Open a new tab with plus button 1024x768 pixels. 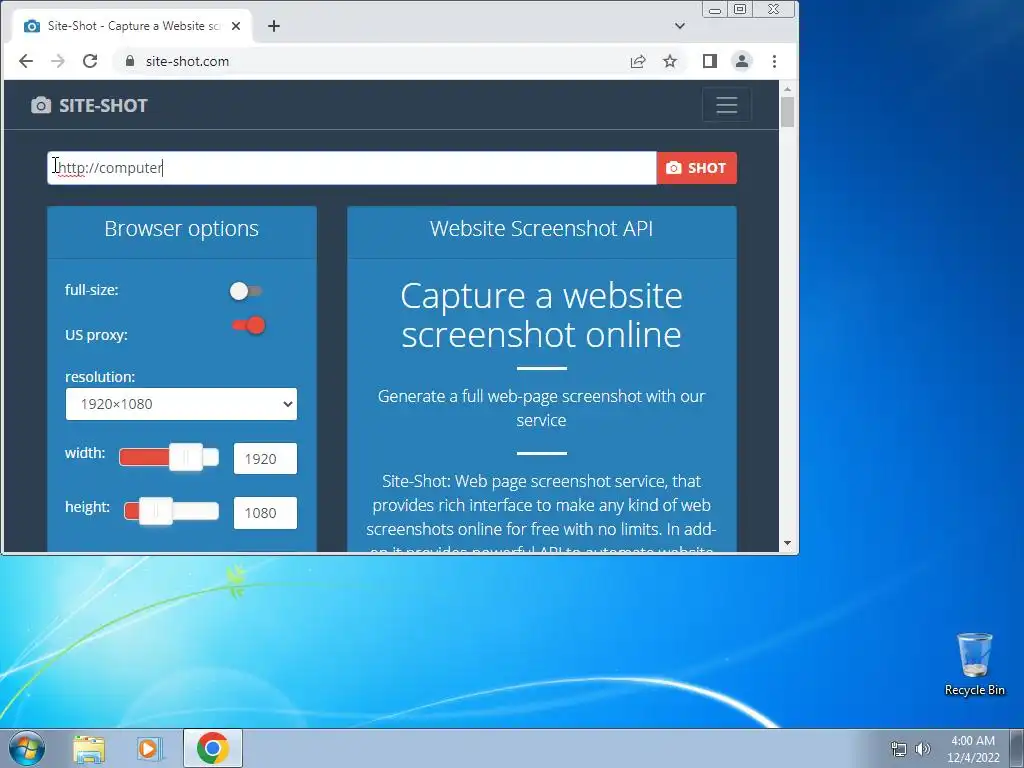(274, 26)
